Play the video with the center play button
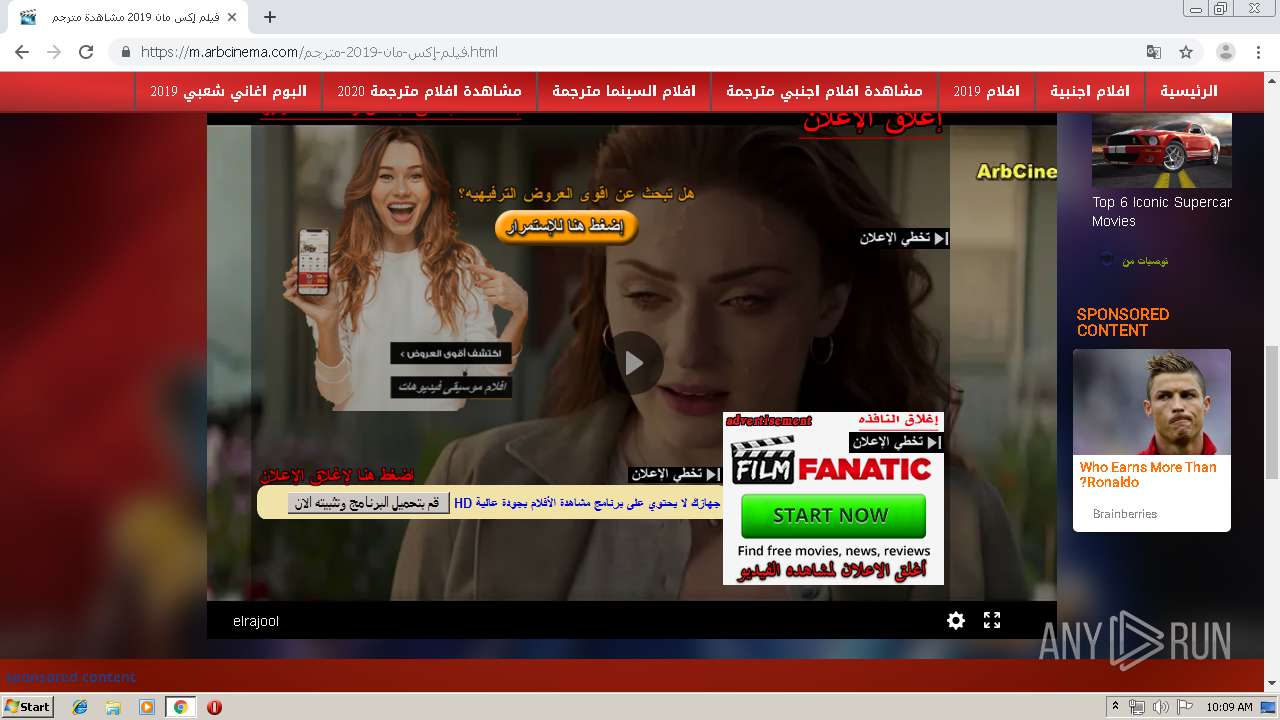This screenshot has height=720, width=1280. pyautogui.click(x=634, y=363)
